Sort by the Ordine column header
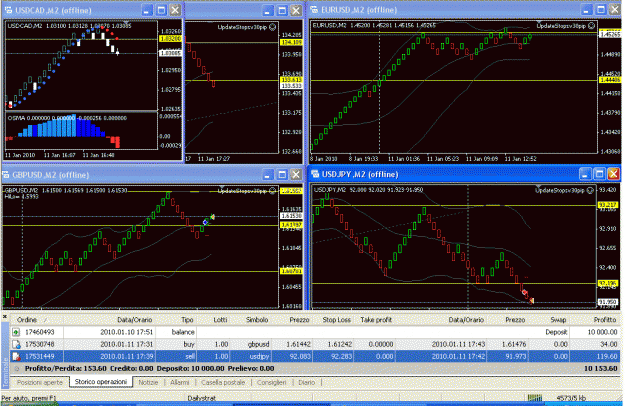The height and width of the screenshot is (406, 625). click(x=36, y=320)
